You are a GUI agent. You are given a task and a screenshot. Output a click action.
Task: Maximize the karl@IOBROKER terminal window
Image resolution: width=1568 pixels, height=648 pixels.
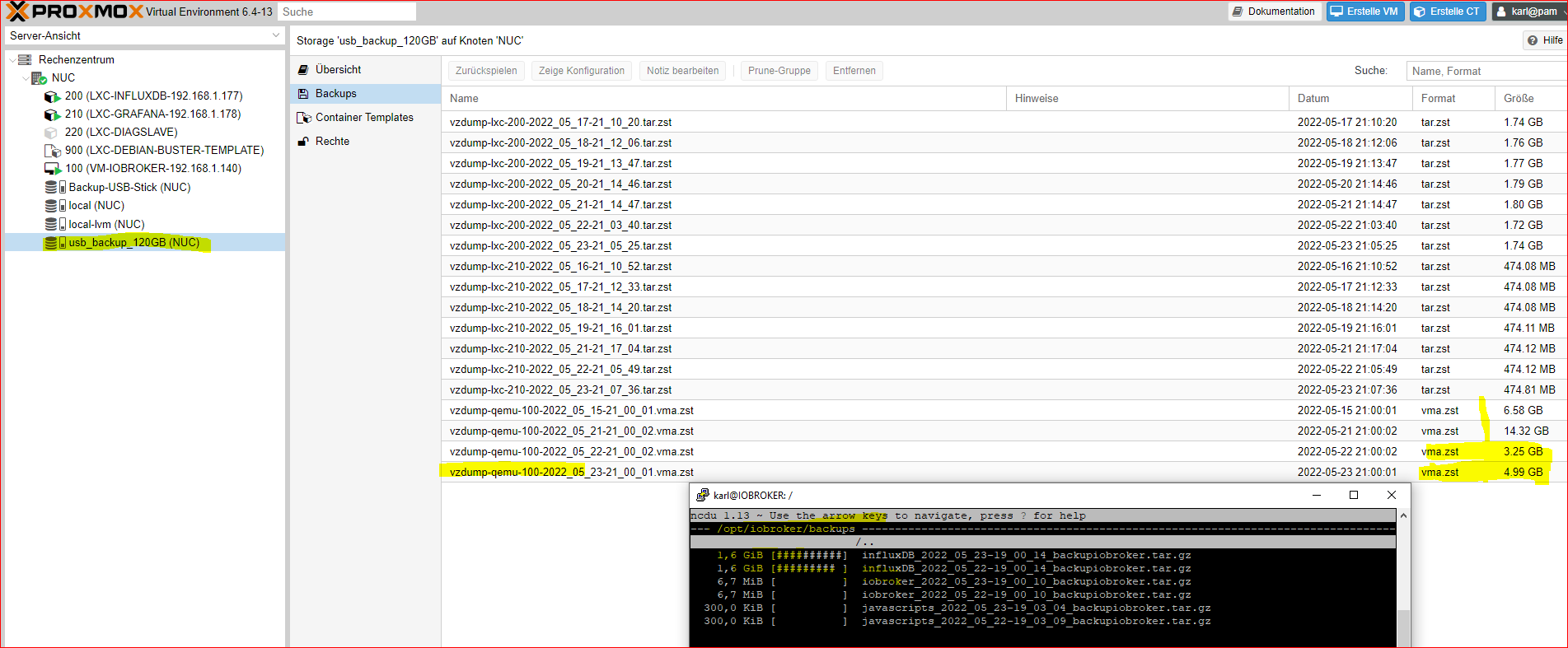[x=1353, y=495]
